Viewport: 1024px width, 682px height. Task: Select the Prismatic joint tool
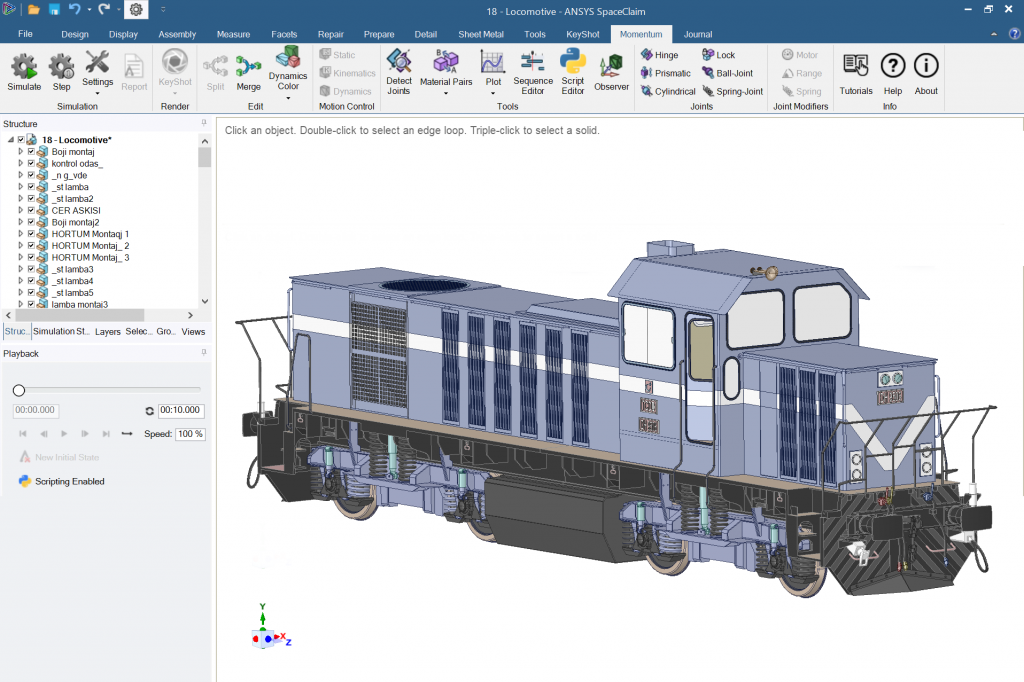[x=665, y=73]
